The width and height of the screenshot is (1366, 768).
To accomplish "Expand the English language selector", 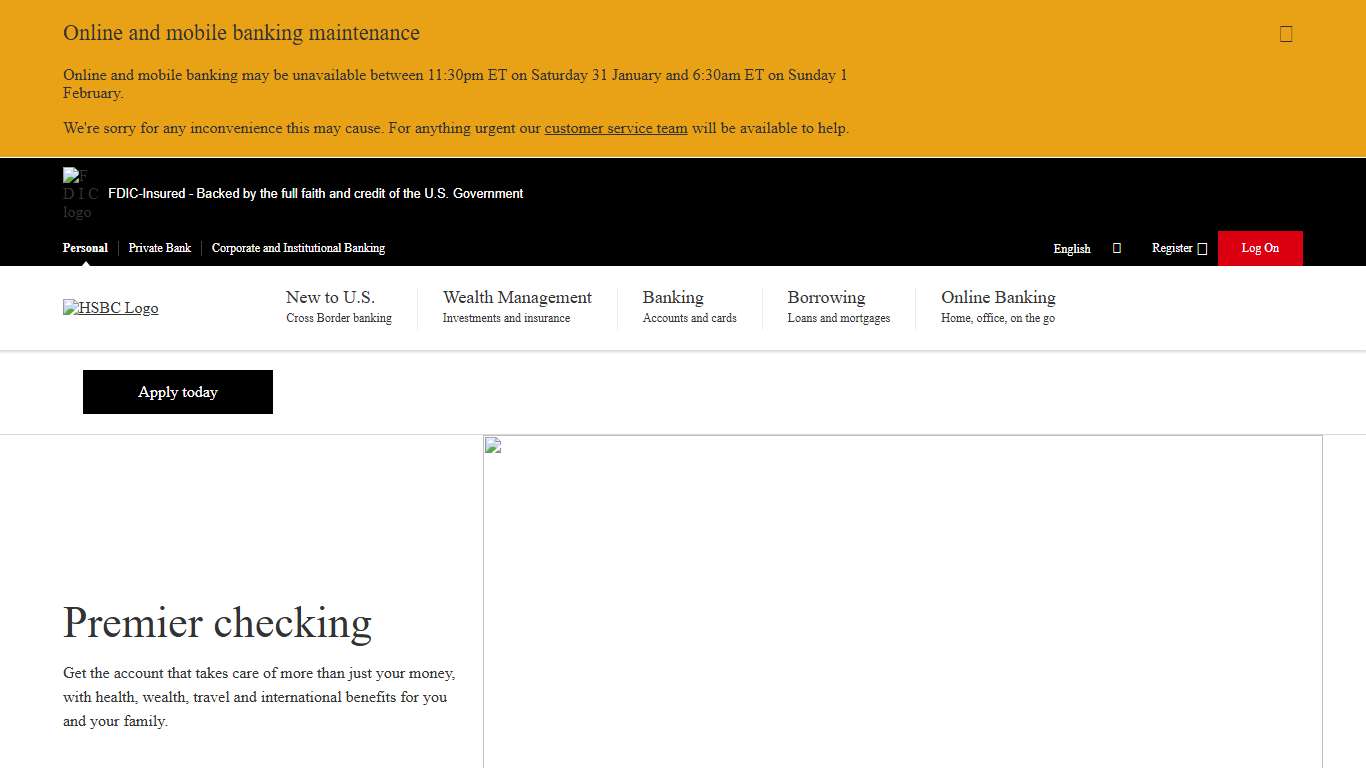I will tap(1071, 248).
